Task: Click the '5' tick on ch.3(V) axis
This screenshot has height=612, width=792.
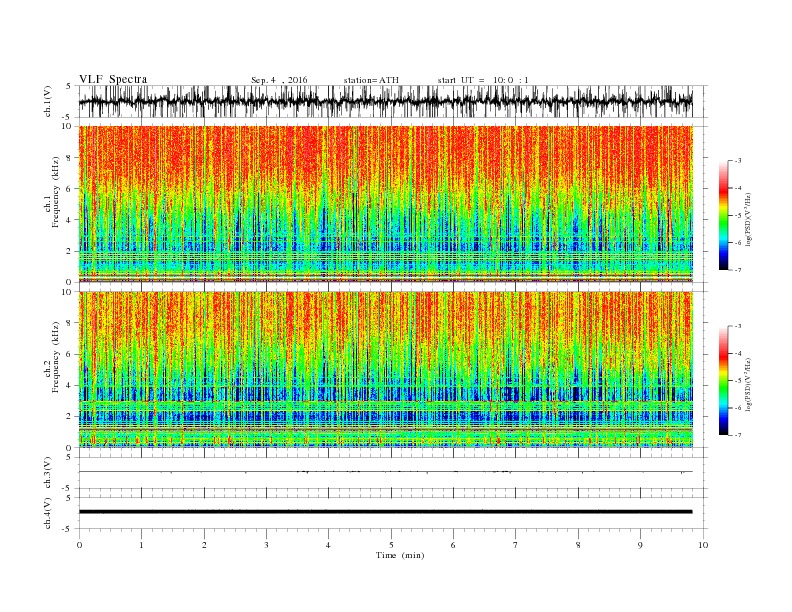Action: pos(69,457)
